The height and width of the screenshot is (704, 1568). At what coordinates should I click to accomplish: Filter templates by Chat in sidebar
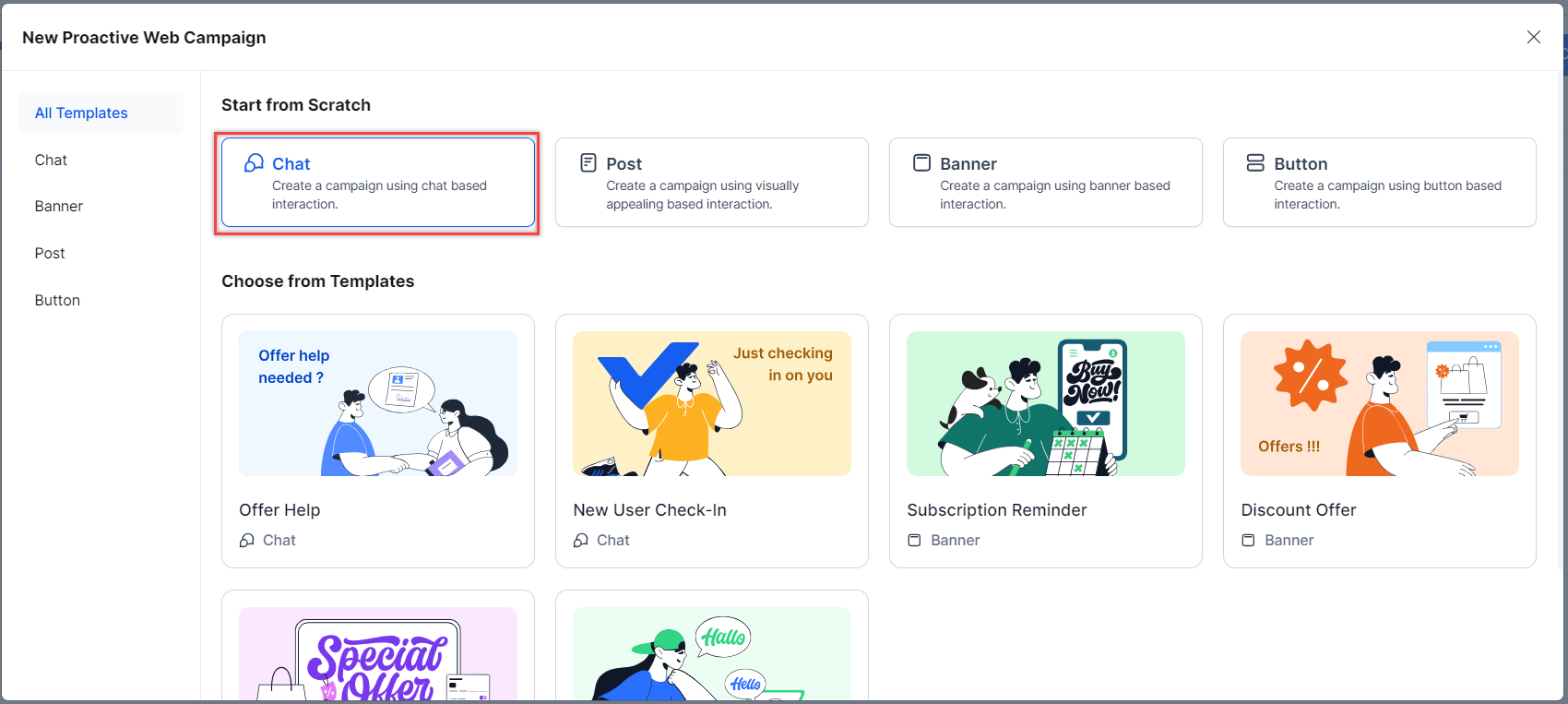click(x=51, y=161)
